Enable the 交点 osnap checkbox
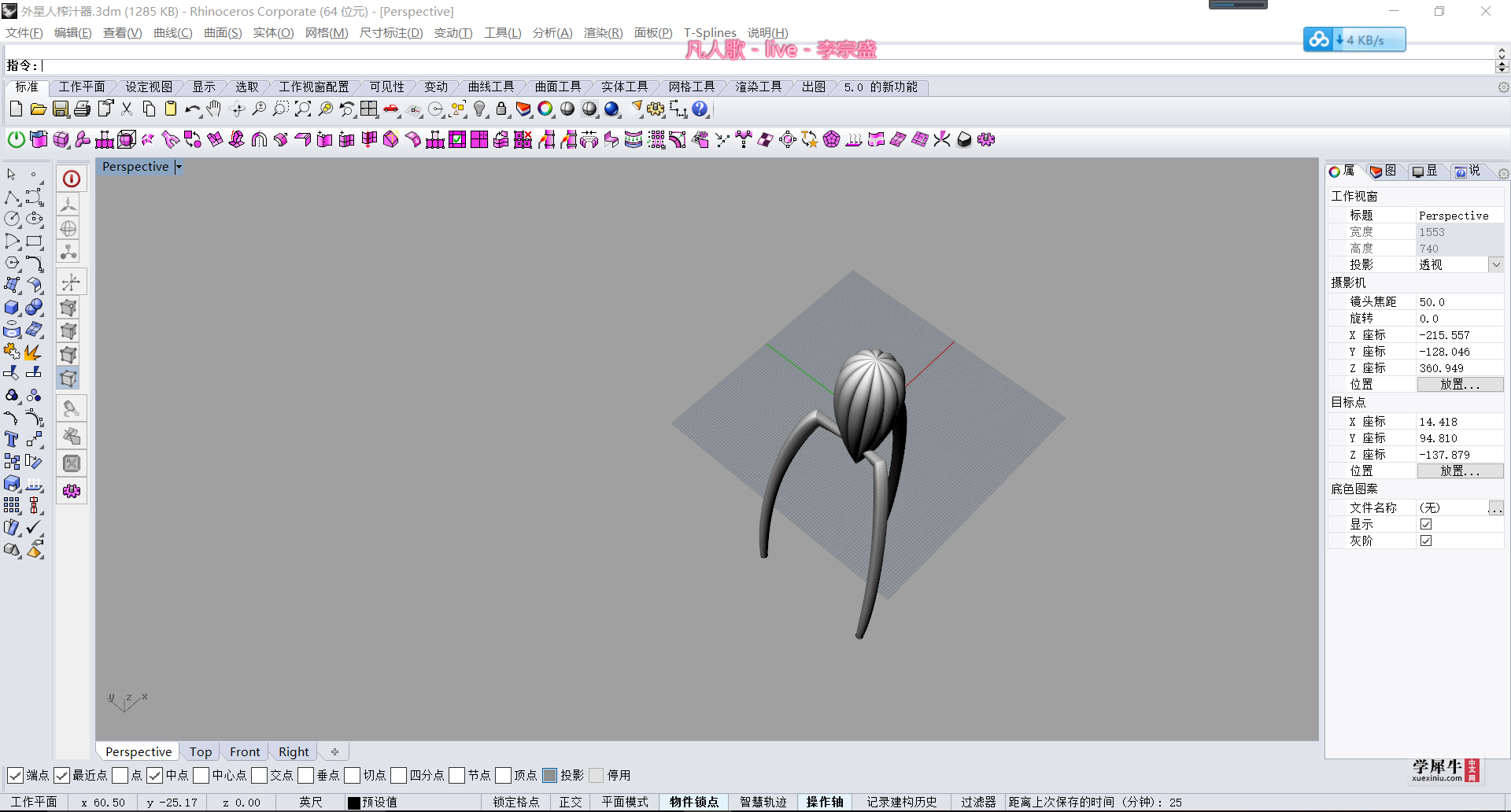Viewport: 1511px width, 812px height. tap(259, 776)
